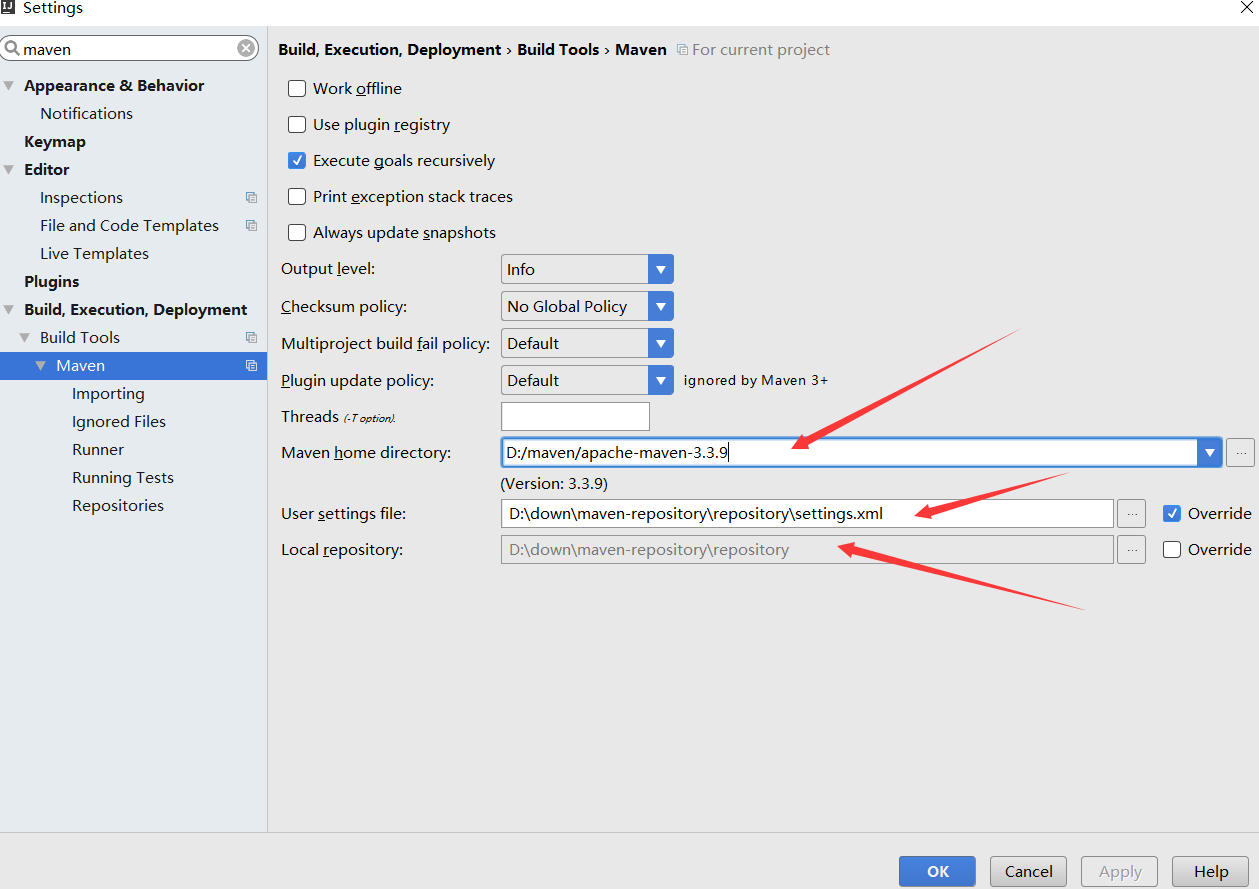Collapse the Build, Execution, Deployment node
Viewport: 1259px width, 889px height.
pos(9,310)
